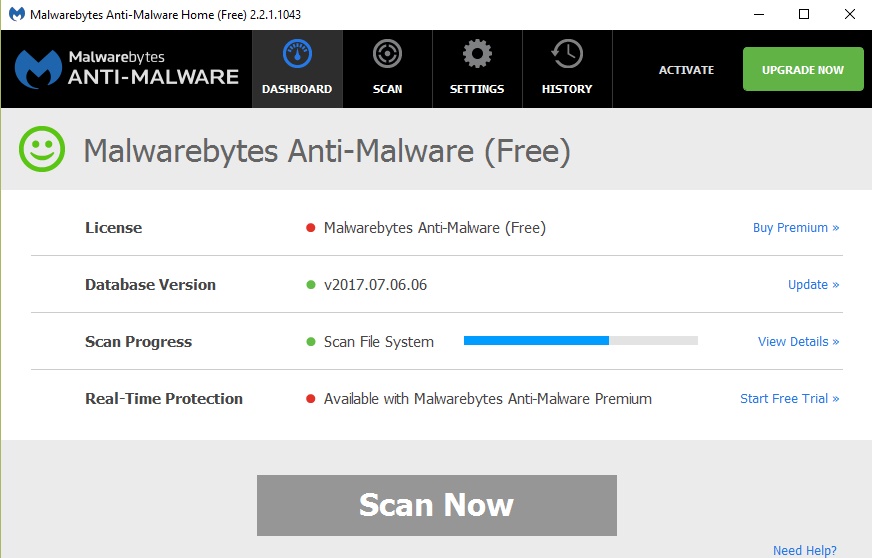
Task: Select the database version v2017.07.06.06 text
Action: [x=375, y=285]
